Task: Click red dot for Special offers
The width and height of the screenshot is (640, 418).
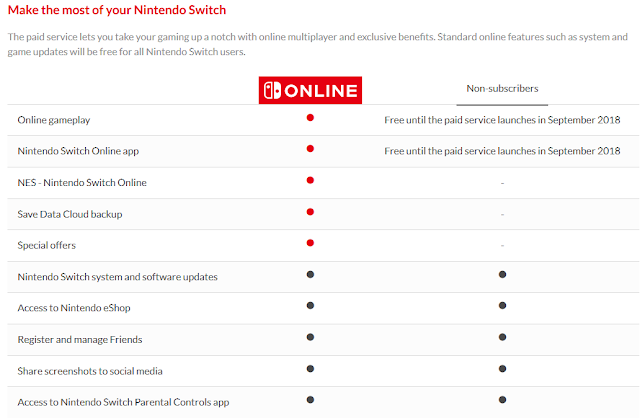Action: click(x=310, y=243)
